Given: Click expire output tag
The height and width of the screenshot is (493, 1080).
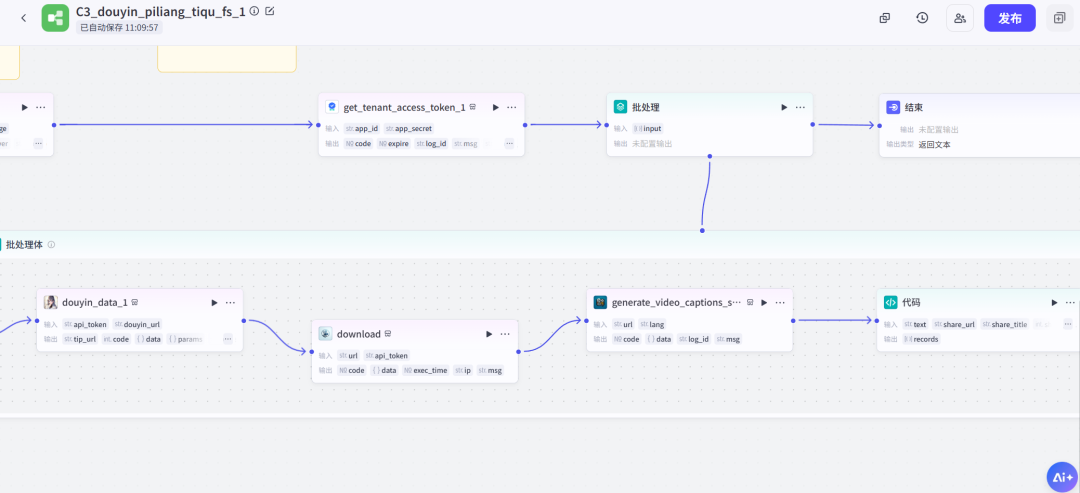Looking at the screenshot, I should (x=393, y=144).
